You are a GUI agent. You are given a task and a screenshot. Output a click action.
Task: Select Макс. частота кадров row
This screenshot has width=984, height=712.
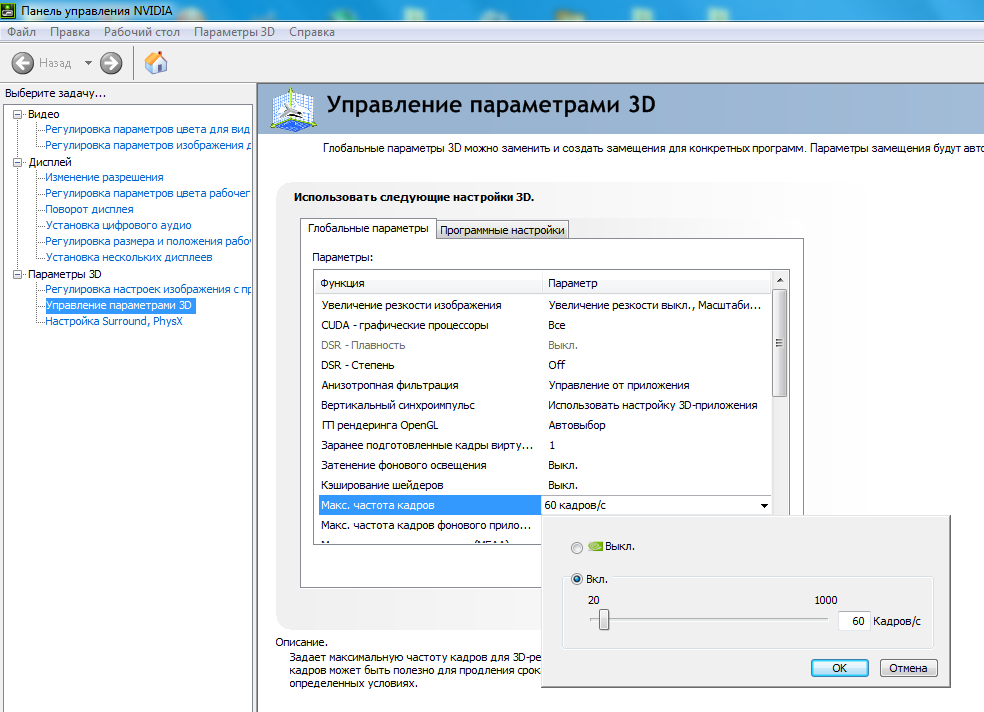(430, 505)
